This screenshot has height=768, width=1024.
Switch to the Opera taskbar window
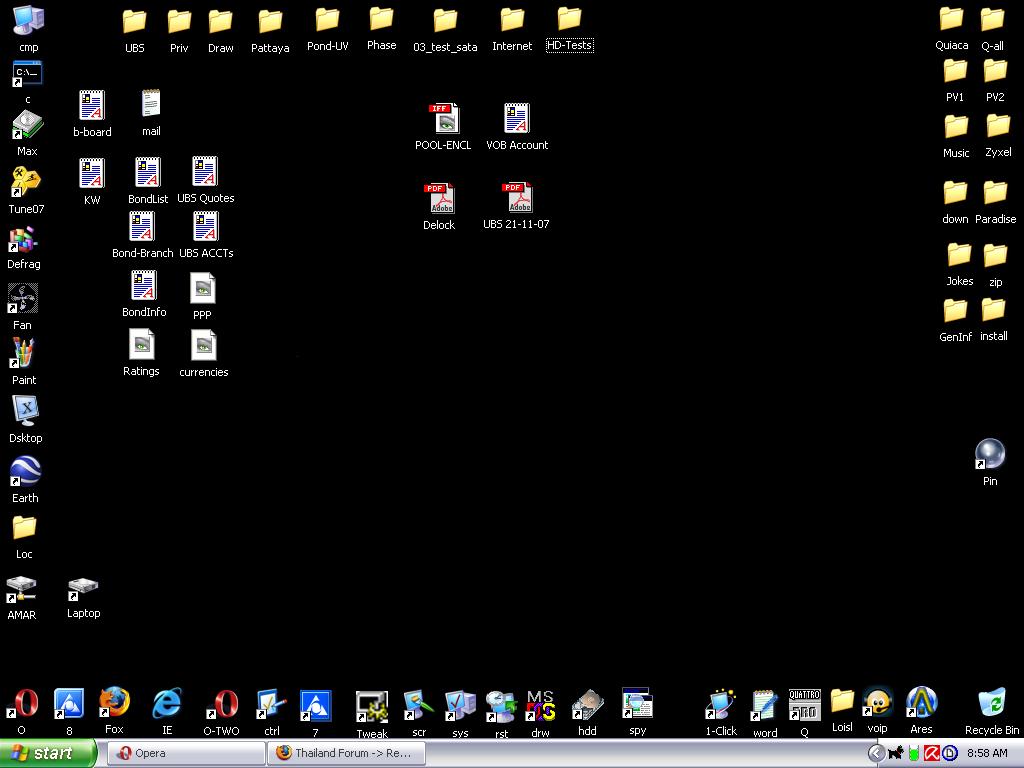tap(185, 753)
